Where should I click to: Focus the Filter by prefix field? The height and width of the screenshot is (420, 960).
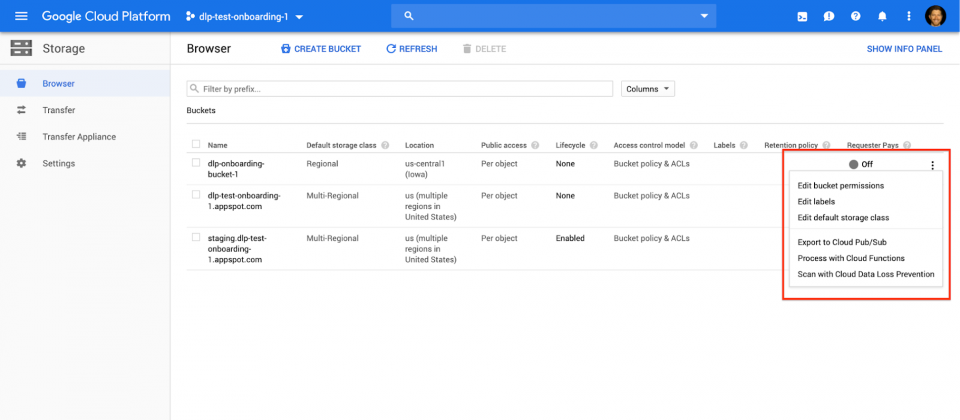point(400,89)
